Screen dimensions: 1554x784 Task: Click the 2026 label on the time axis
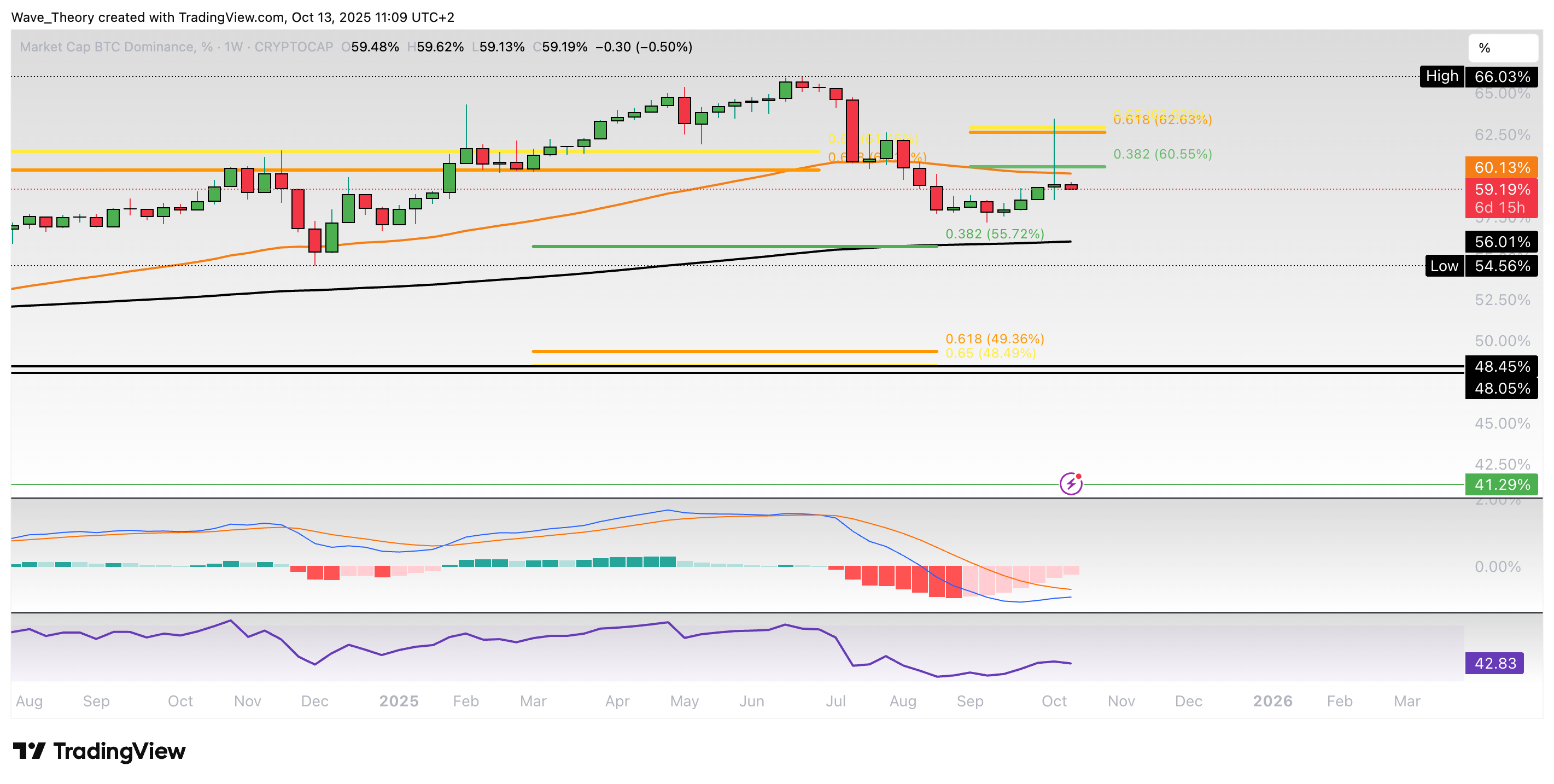pos(1273,701)
